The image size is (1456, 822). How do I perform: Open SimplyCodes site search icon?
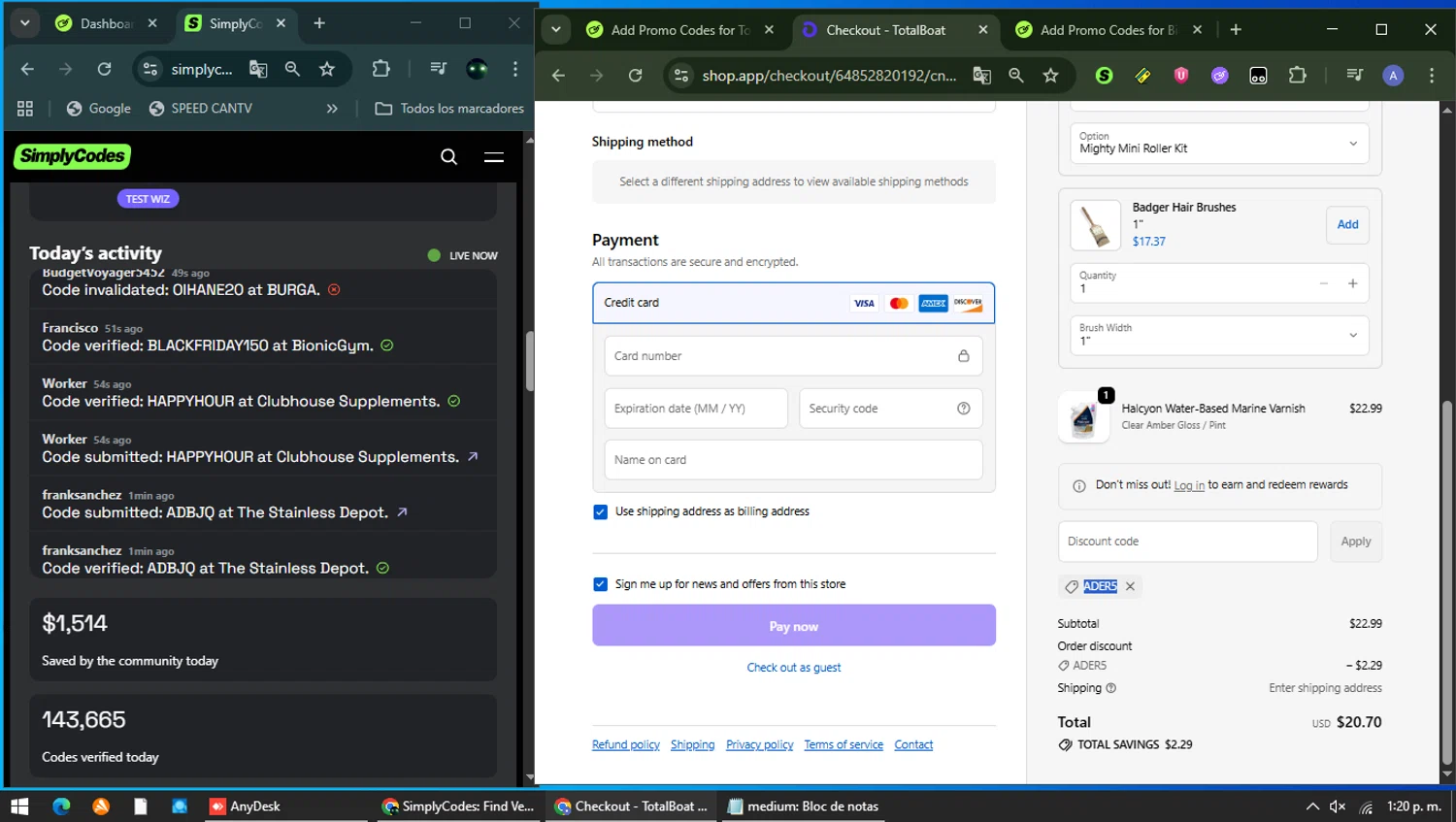448,156
